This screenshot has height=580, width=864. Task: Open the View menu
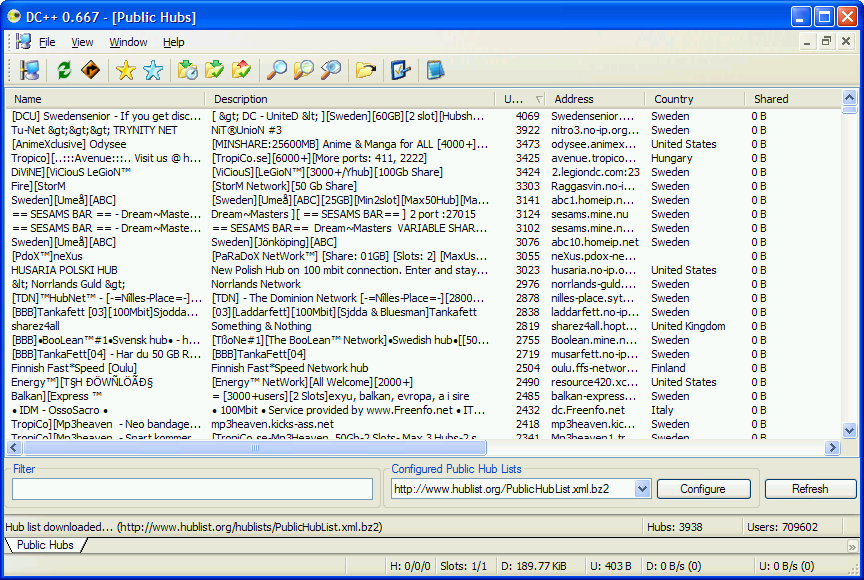[x=82, y=42]
